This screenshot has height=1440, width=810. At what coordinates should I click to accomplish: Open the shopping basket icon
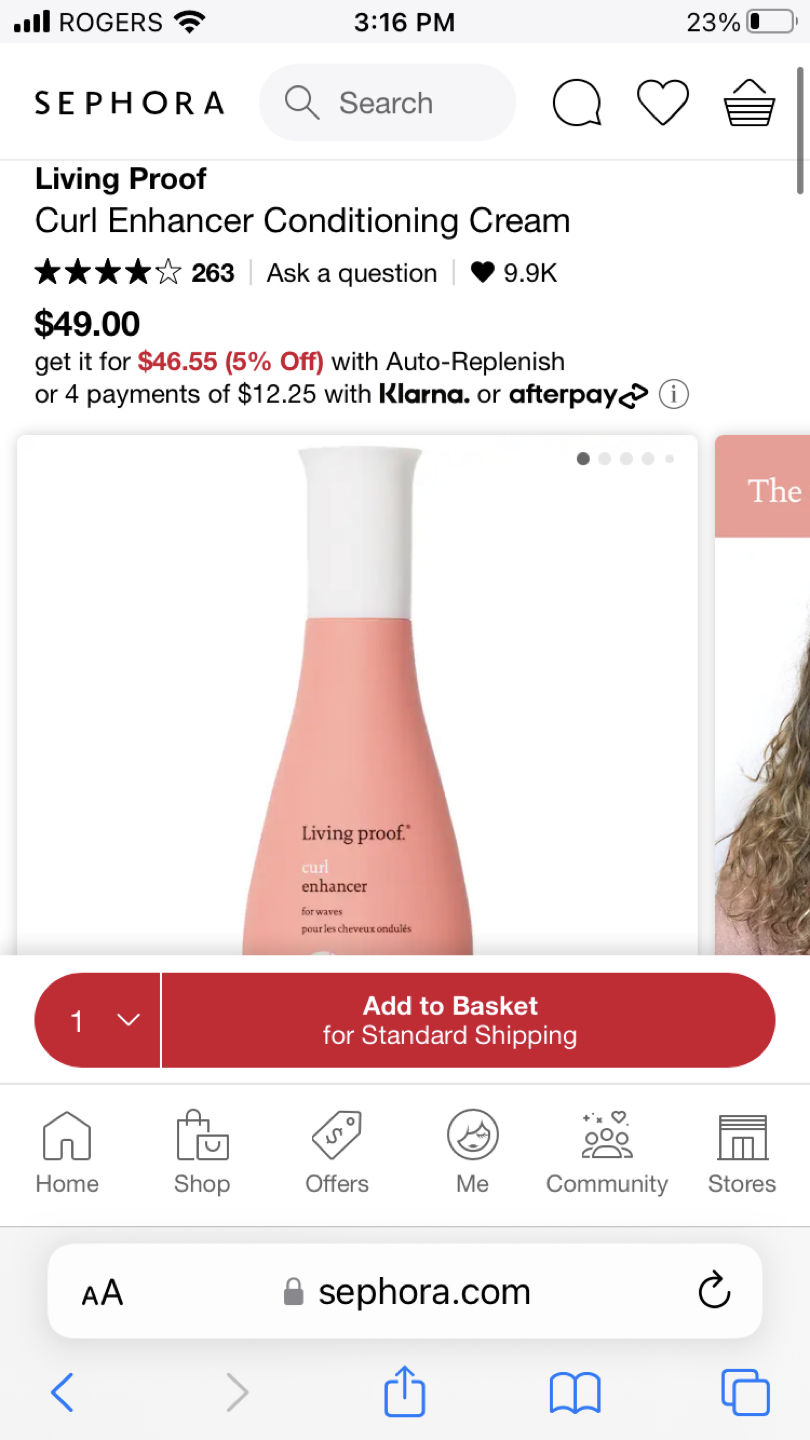[749, 102]
